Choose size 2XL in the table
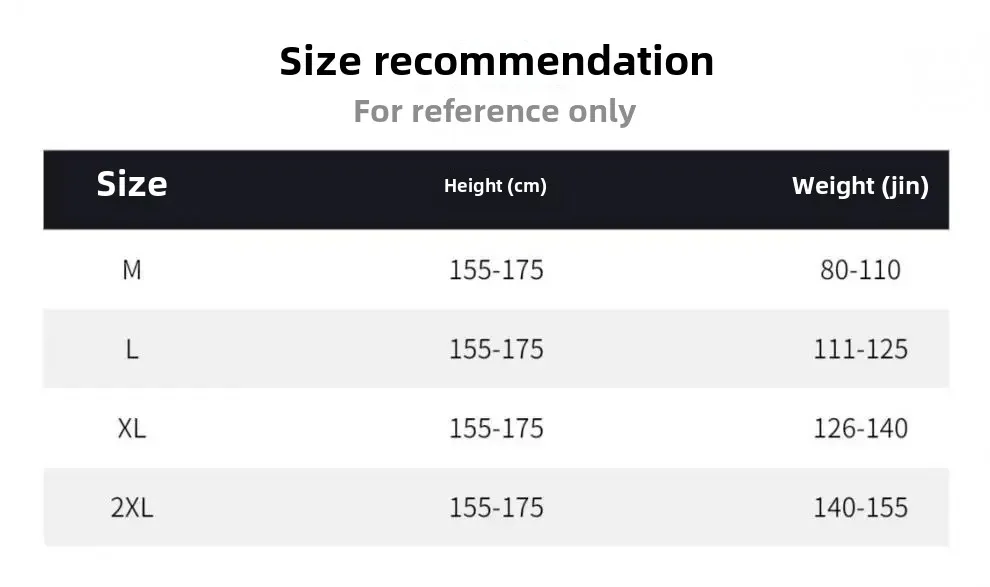 click(x=132, y=507)
